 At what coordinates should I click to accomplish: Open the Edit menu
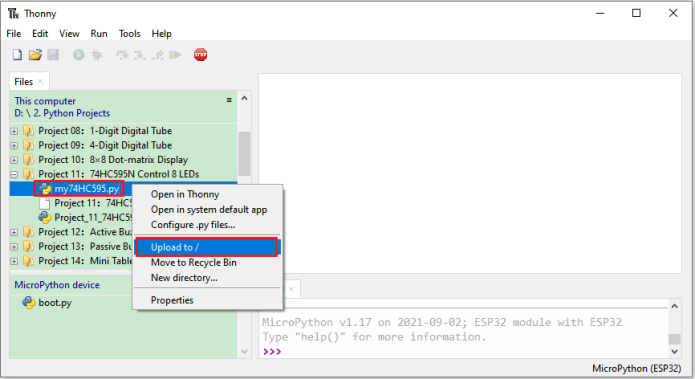tap(40, 34)
